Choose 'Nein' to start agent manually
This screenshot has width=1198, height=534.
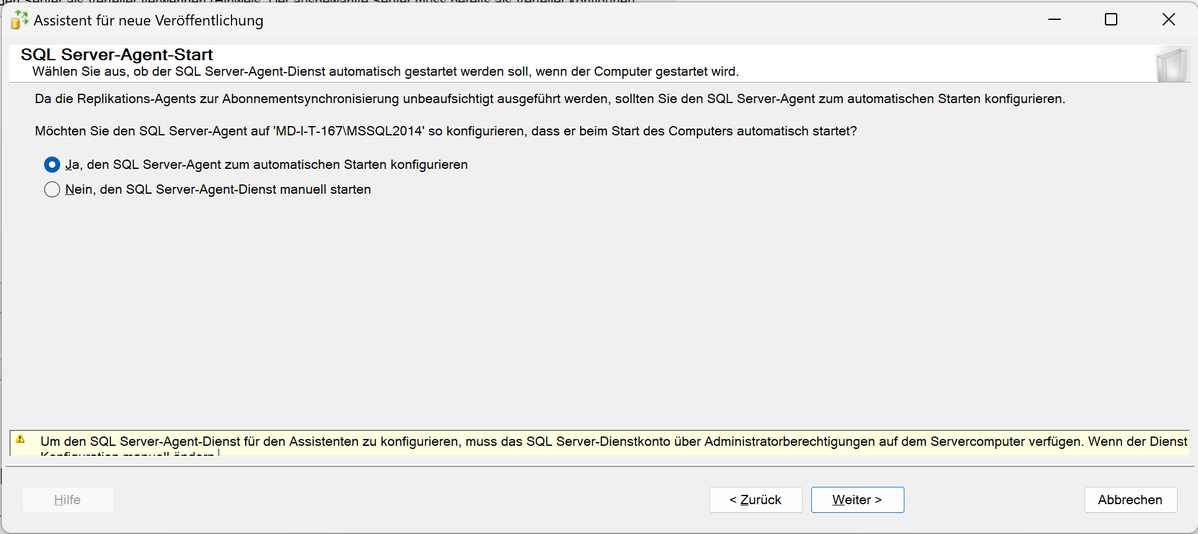point(208,189)
